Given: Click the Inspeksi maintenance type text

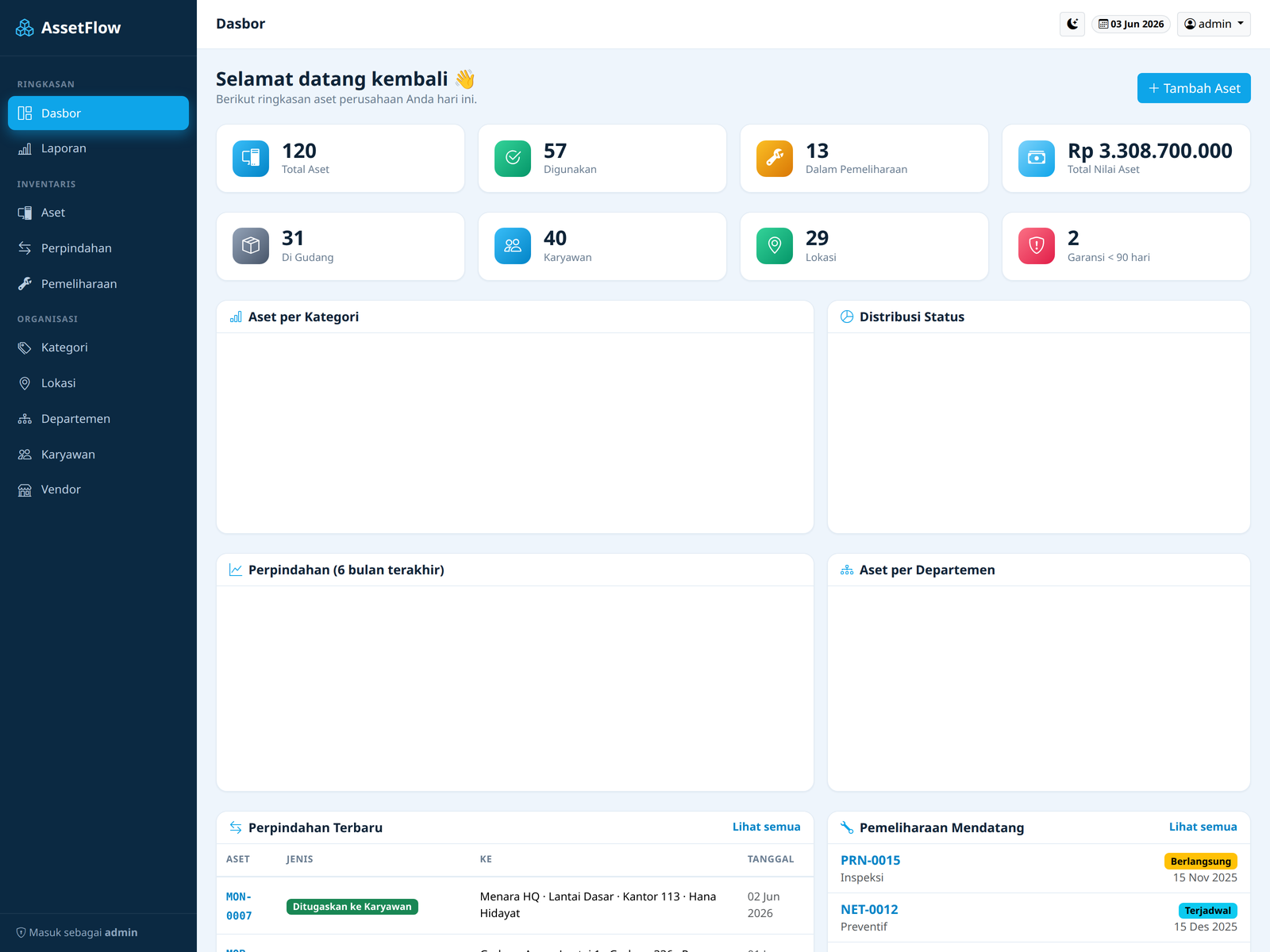Looking at the screenshot, I should 862,877.
